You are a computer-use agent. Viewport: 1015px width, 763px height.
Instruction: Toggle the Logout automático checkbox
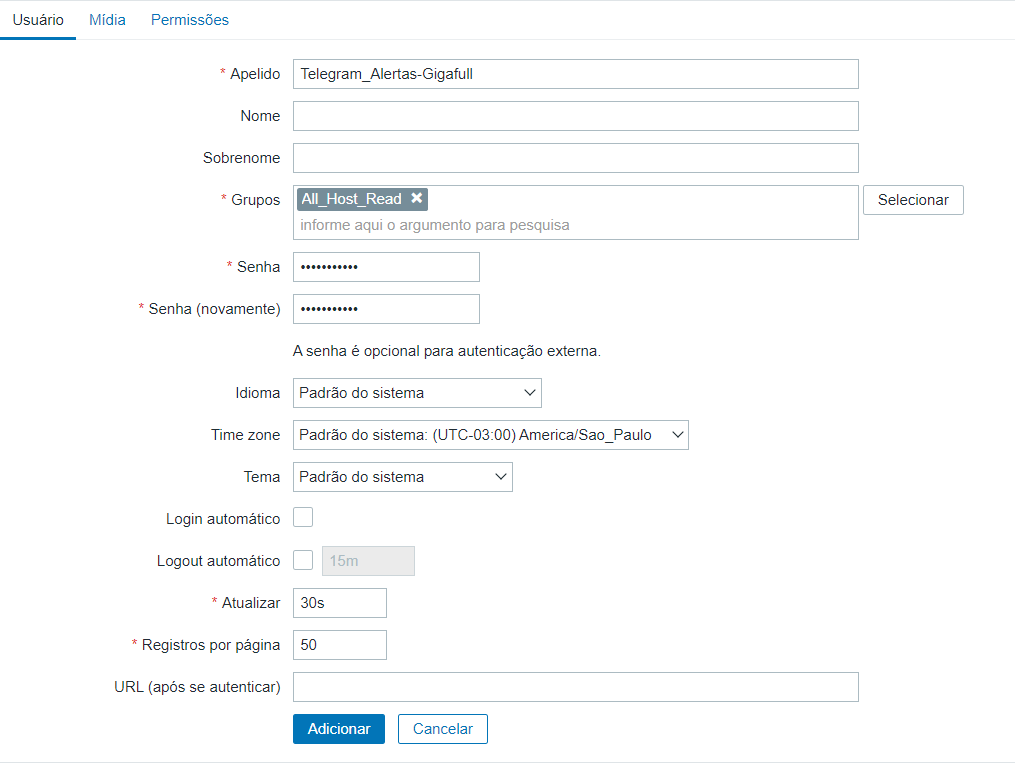303,560
